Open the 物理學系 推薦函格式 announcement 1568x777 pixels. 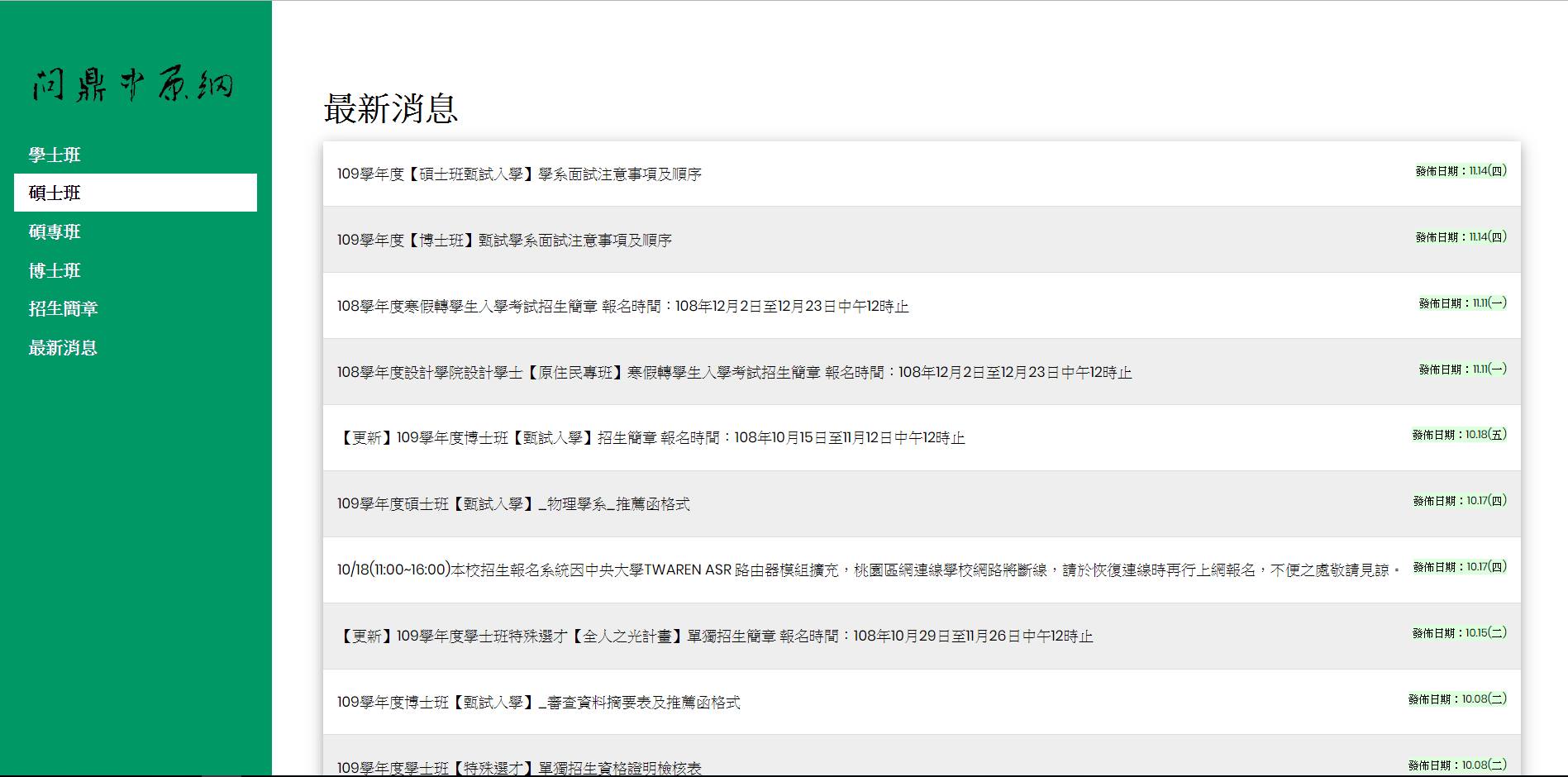[513, 504]
